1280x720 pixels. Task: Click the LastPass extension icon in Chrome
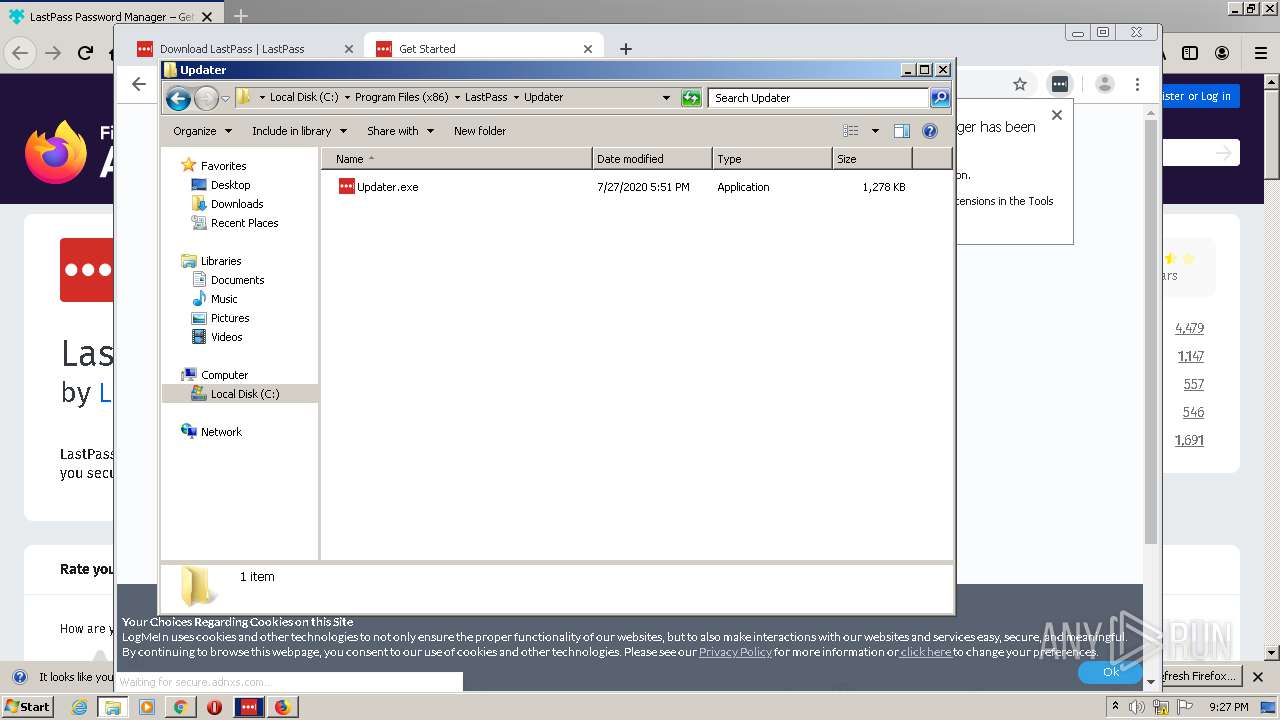point(1060,85)
